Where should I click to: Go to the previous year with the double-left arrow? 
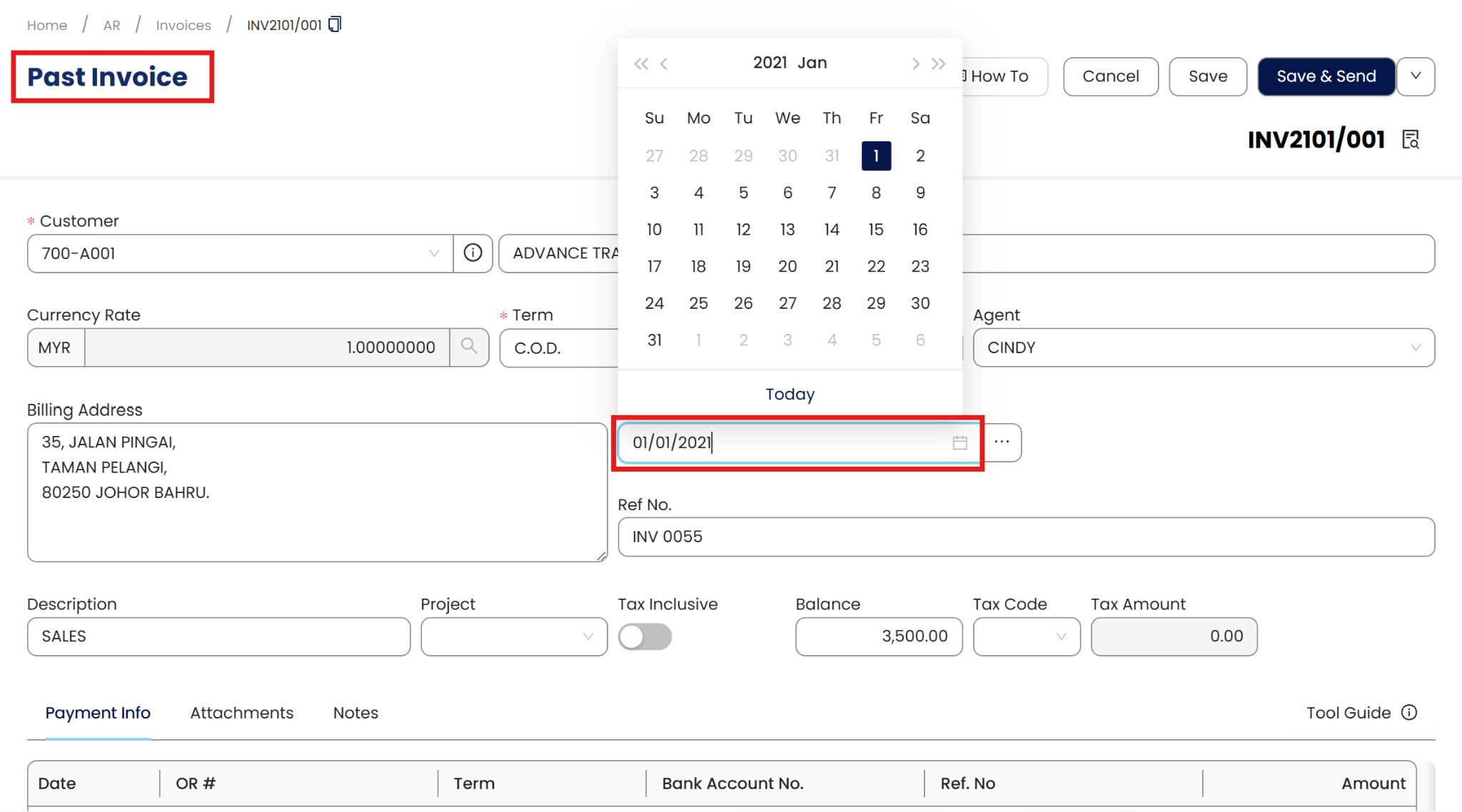tap(640, 64)
